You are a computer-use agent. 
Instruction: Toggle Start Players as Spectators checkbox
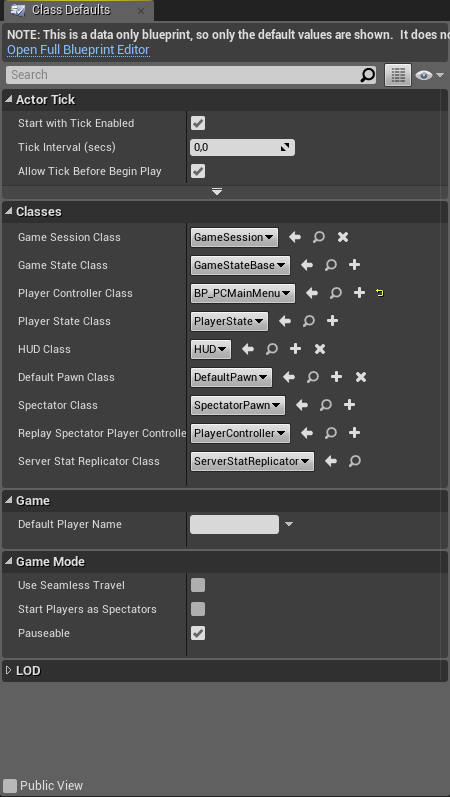tap(198, 609)
